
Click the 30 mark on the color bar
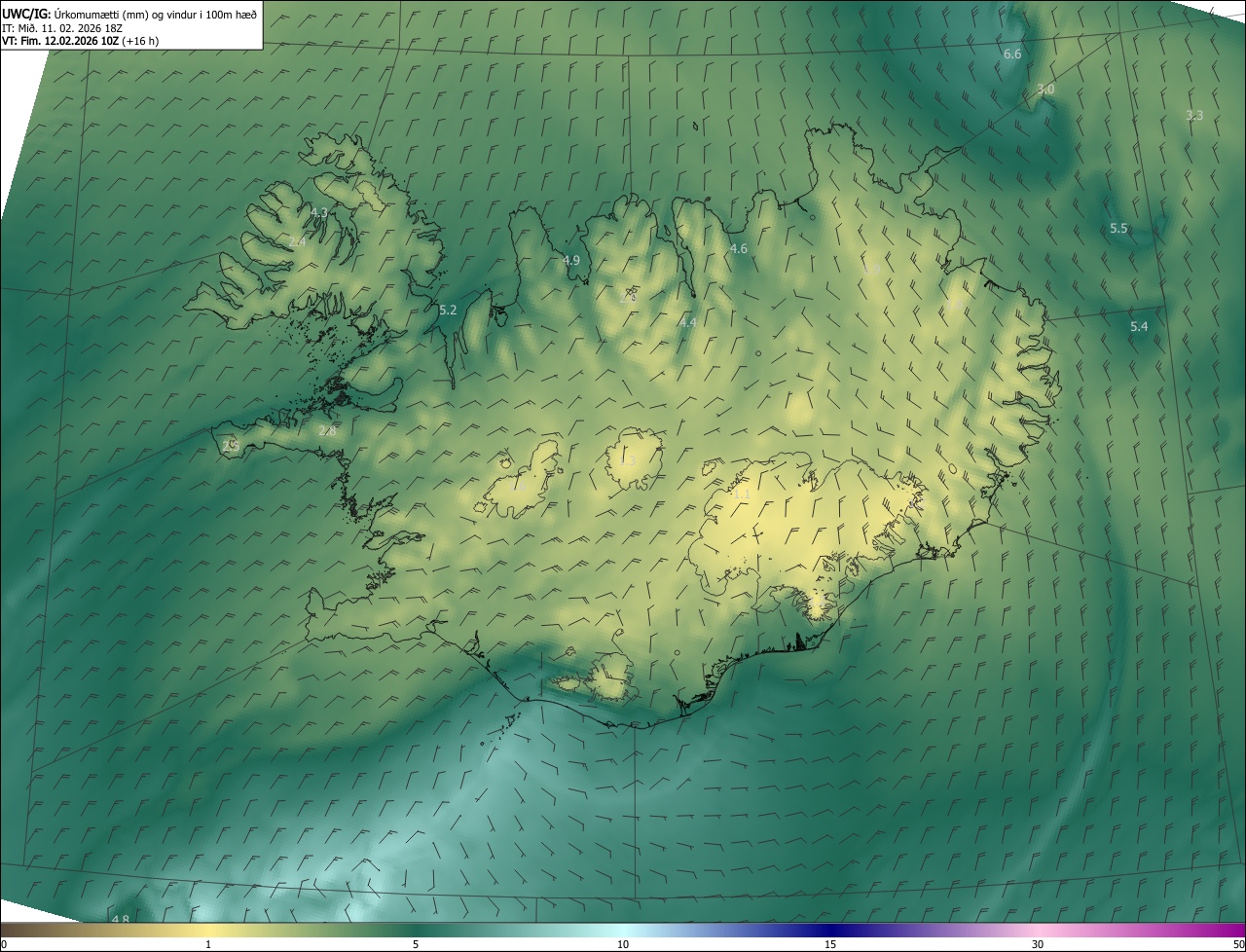tap(1038, 944)
